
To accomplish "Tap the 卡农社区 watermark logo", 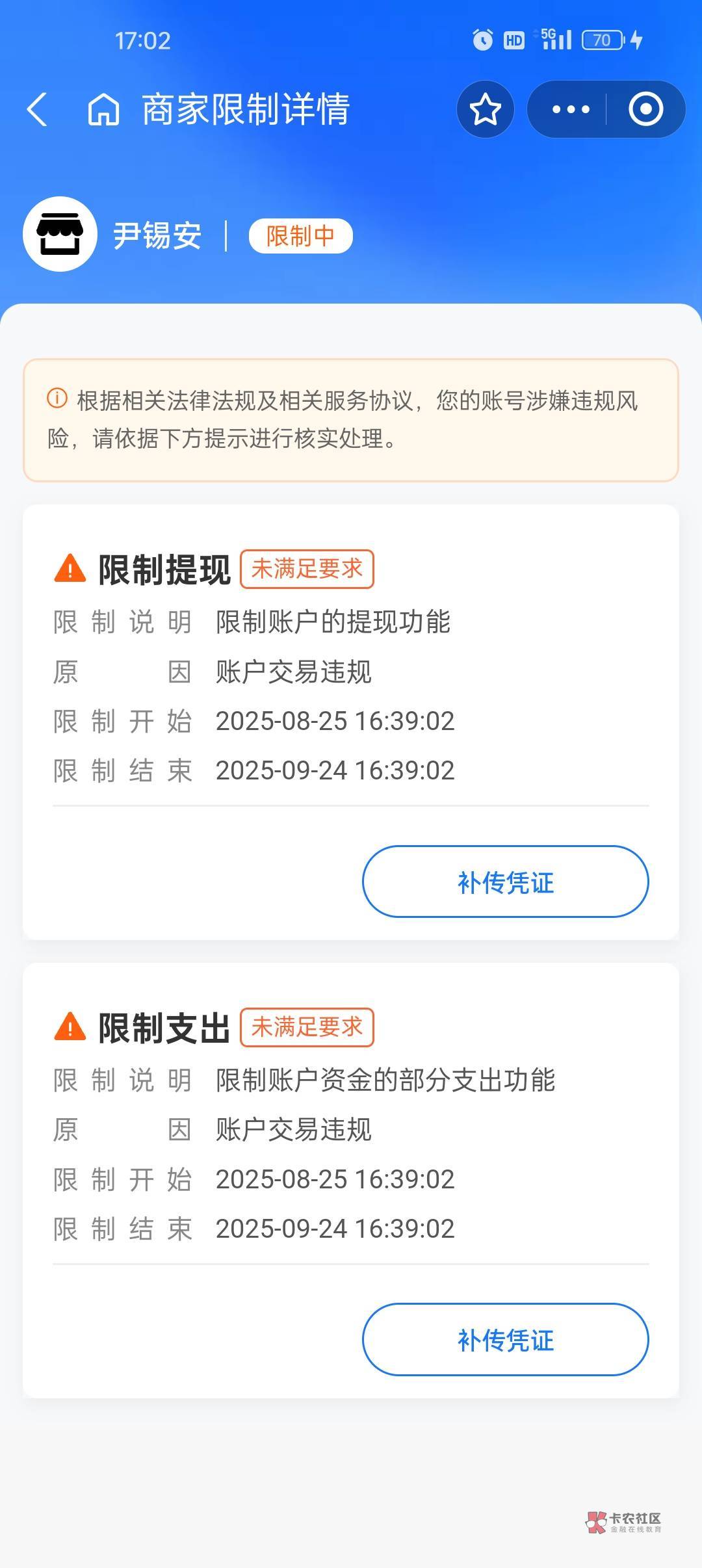I will (x=623, y=1521).
